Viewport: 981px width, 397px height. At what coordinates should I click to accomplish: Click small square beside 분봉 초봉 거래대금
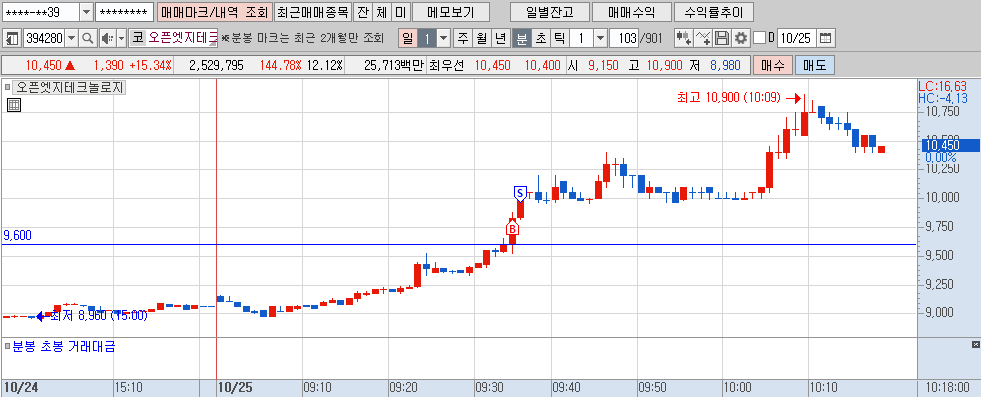click(7, 345)
